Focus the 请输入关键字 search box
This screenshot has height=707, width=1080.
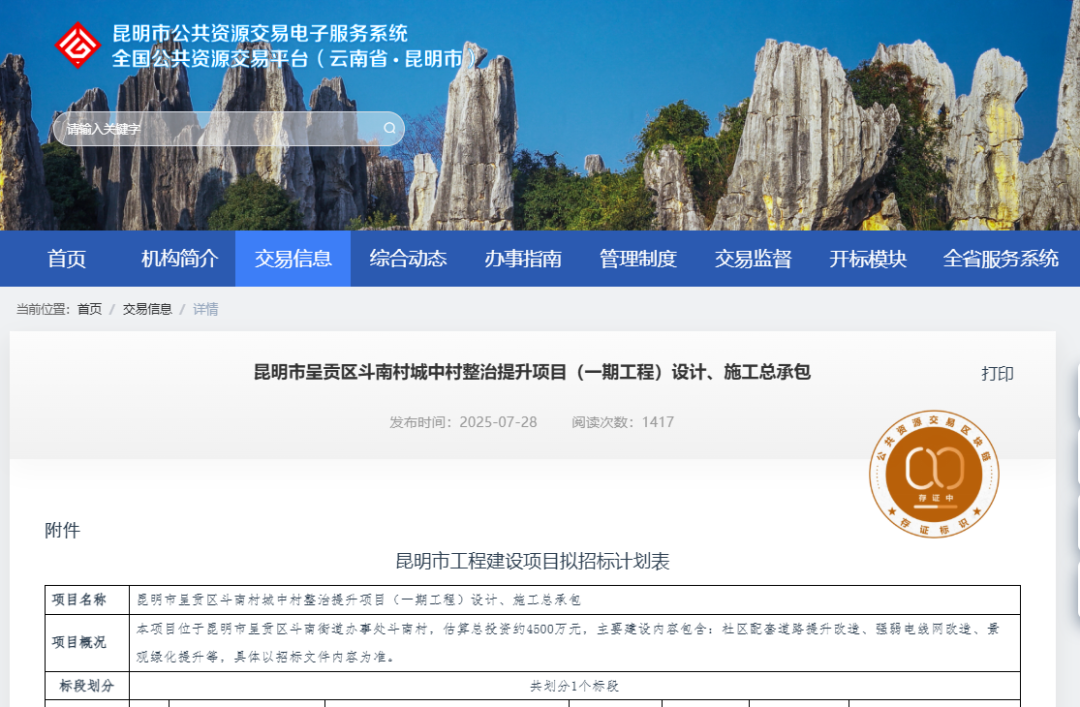220,129
